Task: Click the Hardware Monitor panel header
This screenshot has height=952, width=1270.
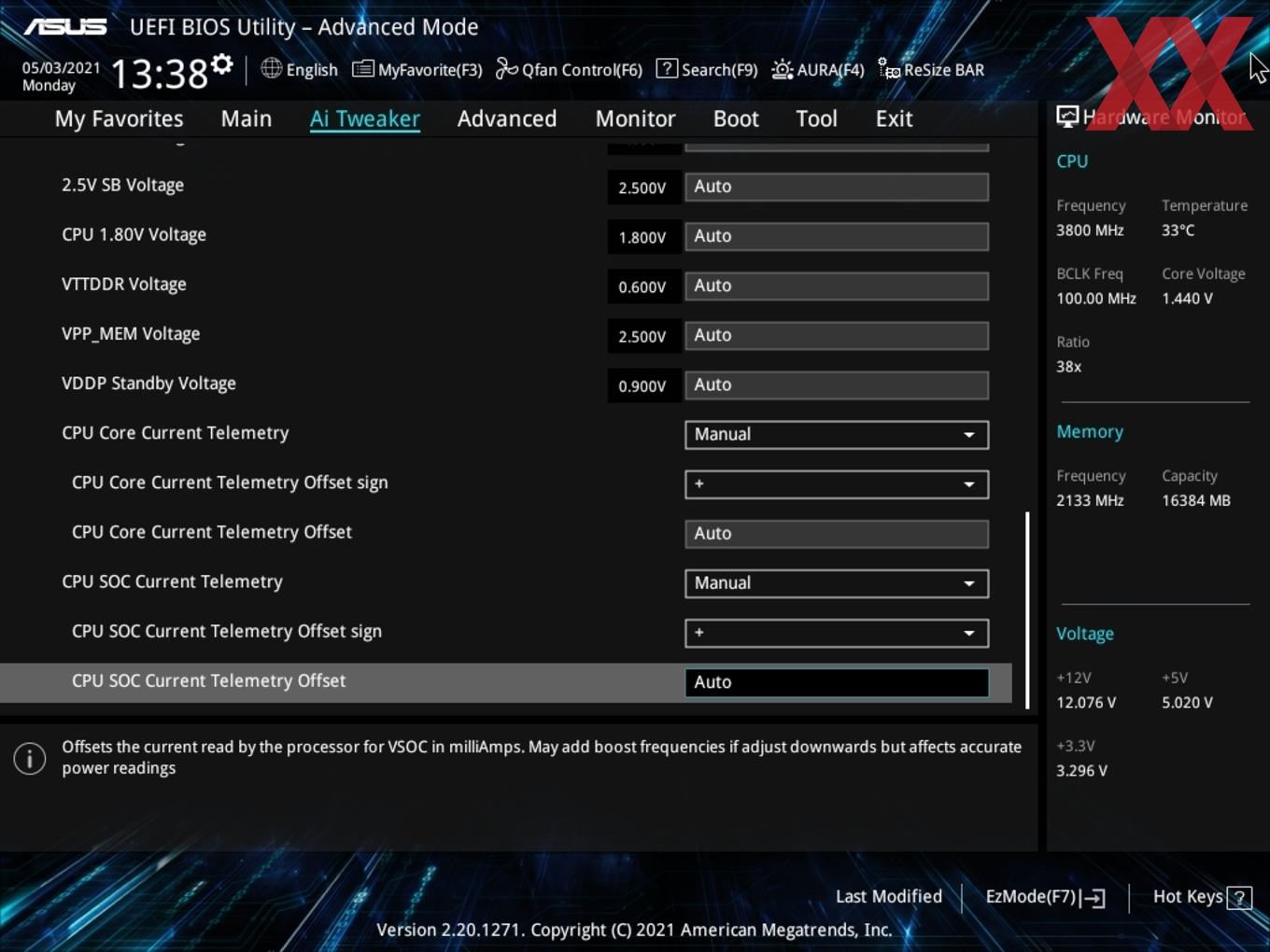Action: [x=1151, y=117]
